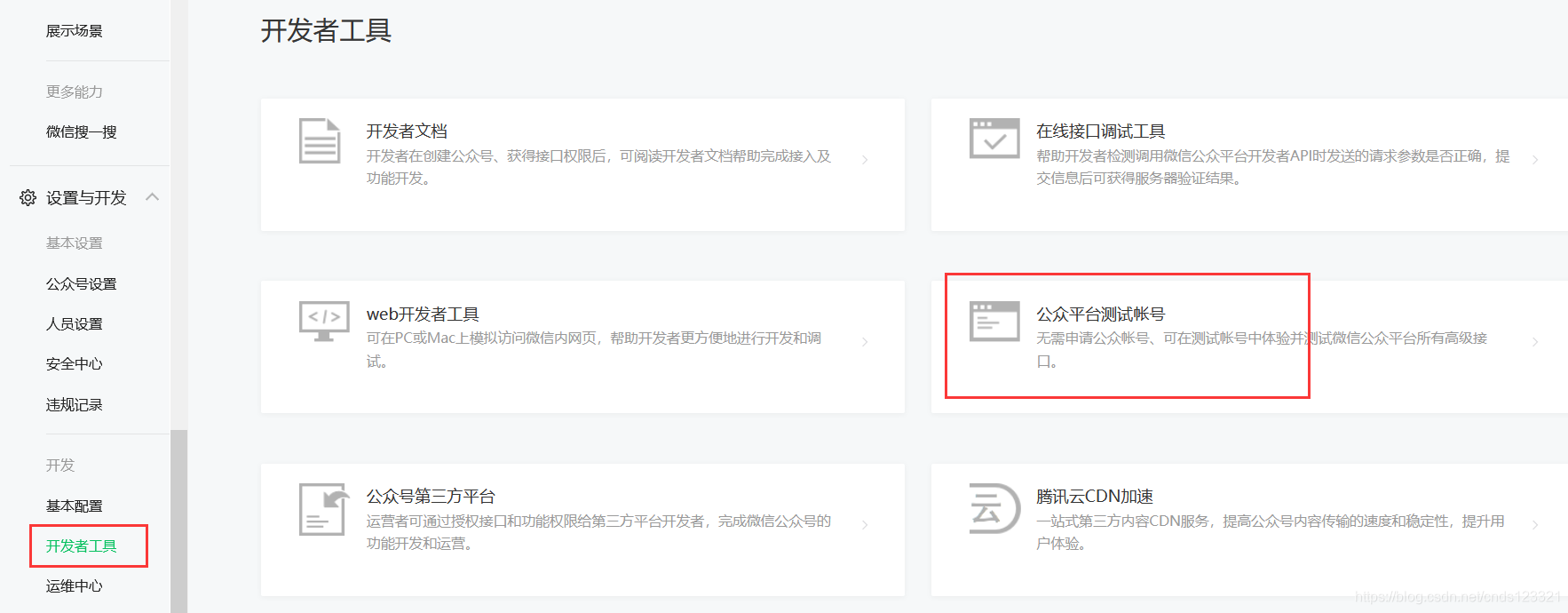Click the gear icon beside 设置与开发

[x=28, y=197]
